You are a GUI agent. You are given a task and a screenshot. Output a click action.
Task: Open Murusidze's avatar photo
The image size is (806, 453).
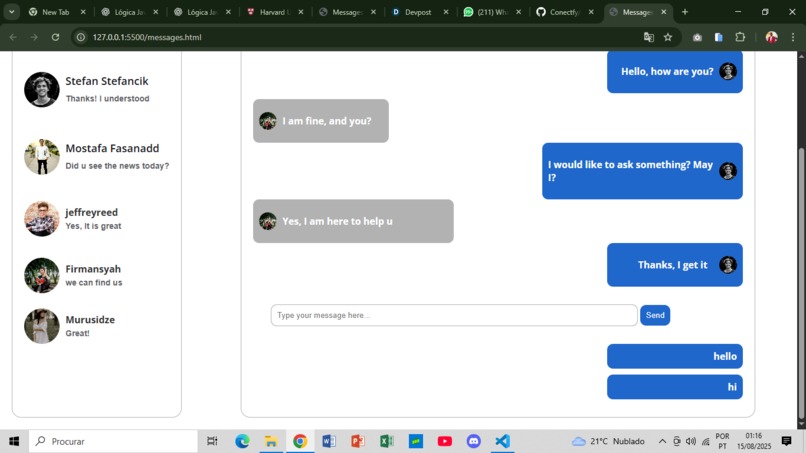(x=42, y=326)
